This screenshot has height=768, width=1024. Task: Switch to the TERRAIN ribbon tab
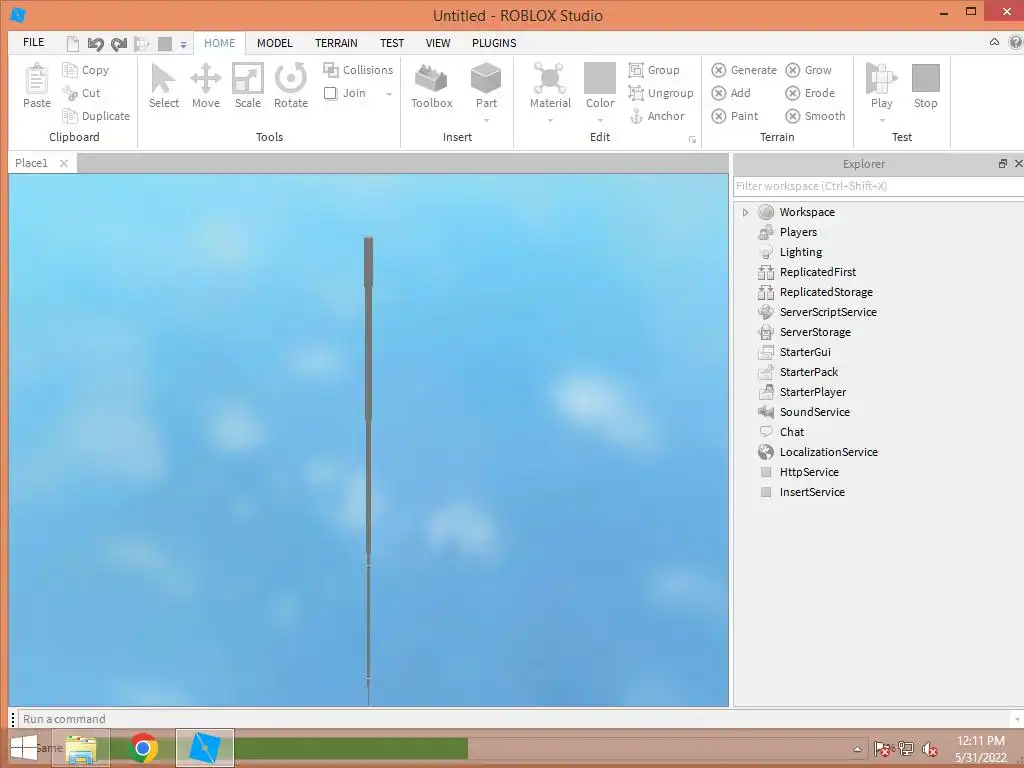[x=336, y=43]
